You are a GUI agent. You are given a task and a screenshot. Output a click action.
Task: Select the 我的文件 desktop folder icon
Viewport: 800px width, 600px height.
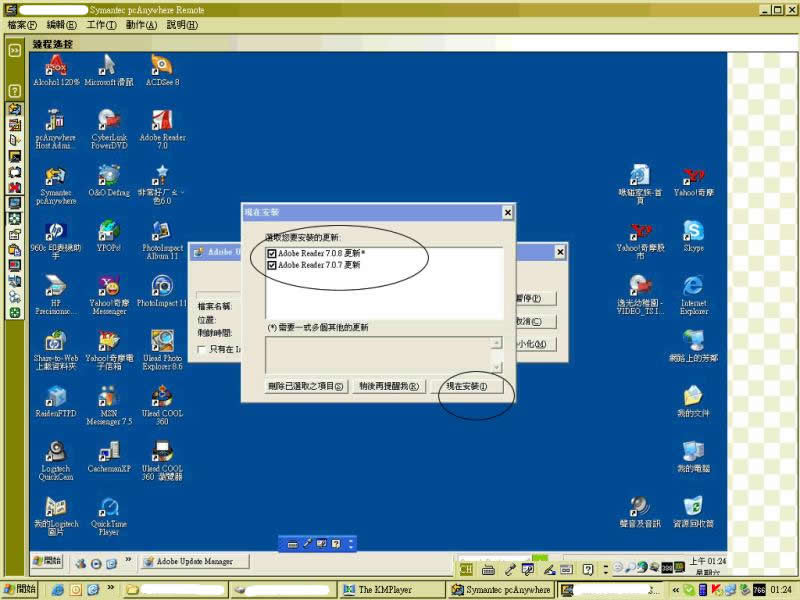click(693, 402)
